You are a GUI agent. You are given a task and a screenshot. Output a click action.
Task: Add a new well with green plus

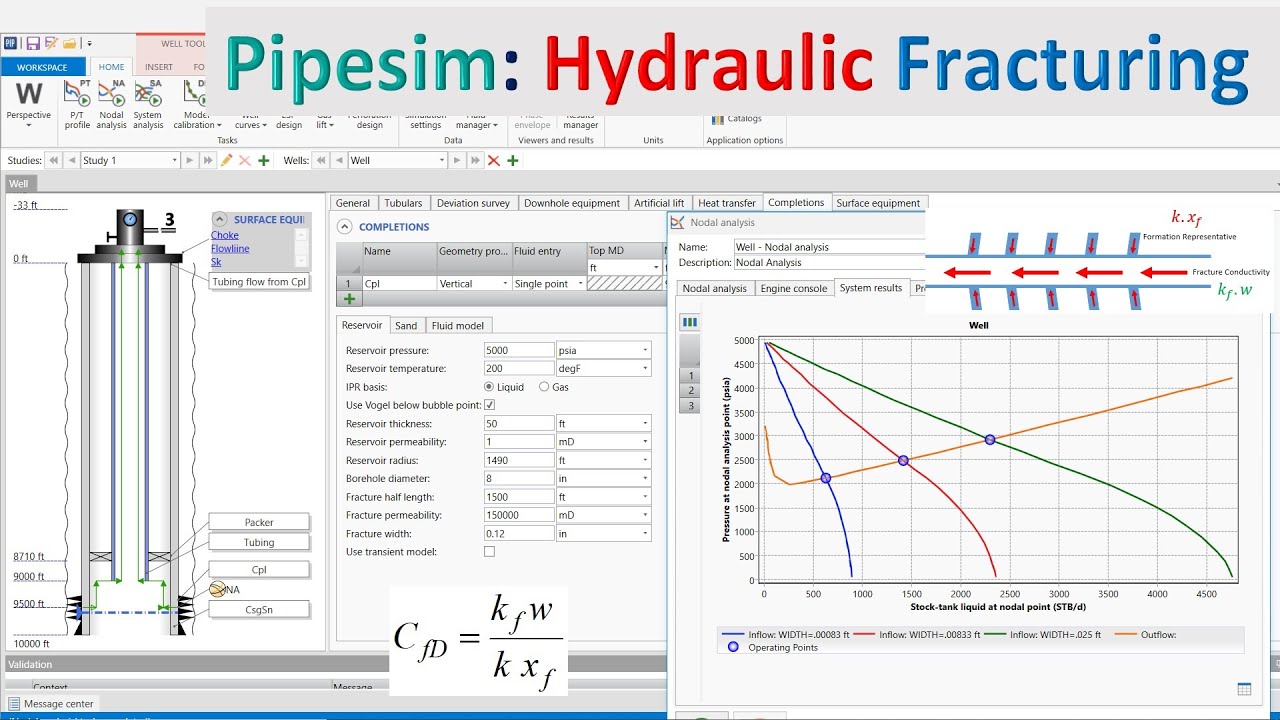pos(513,160)
